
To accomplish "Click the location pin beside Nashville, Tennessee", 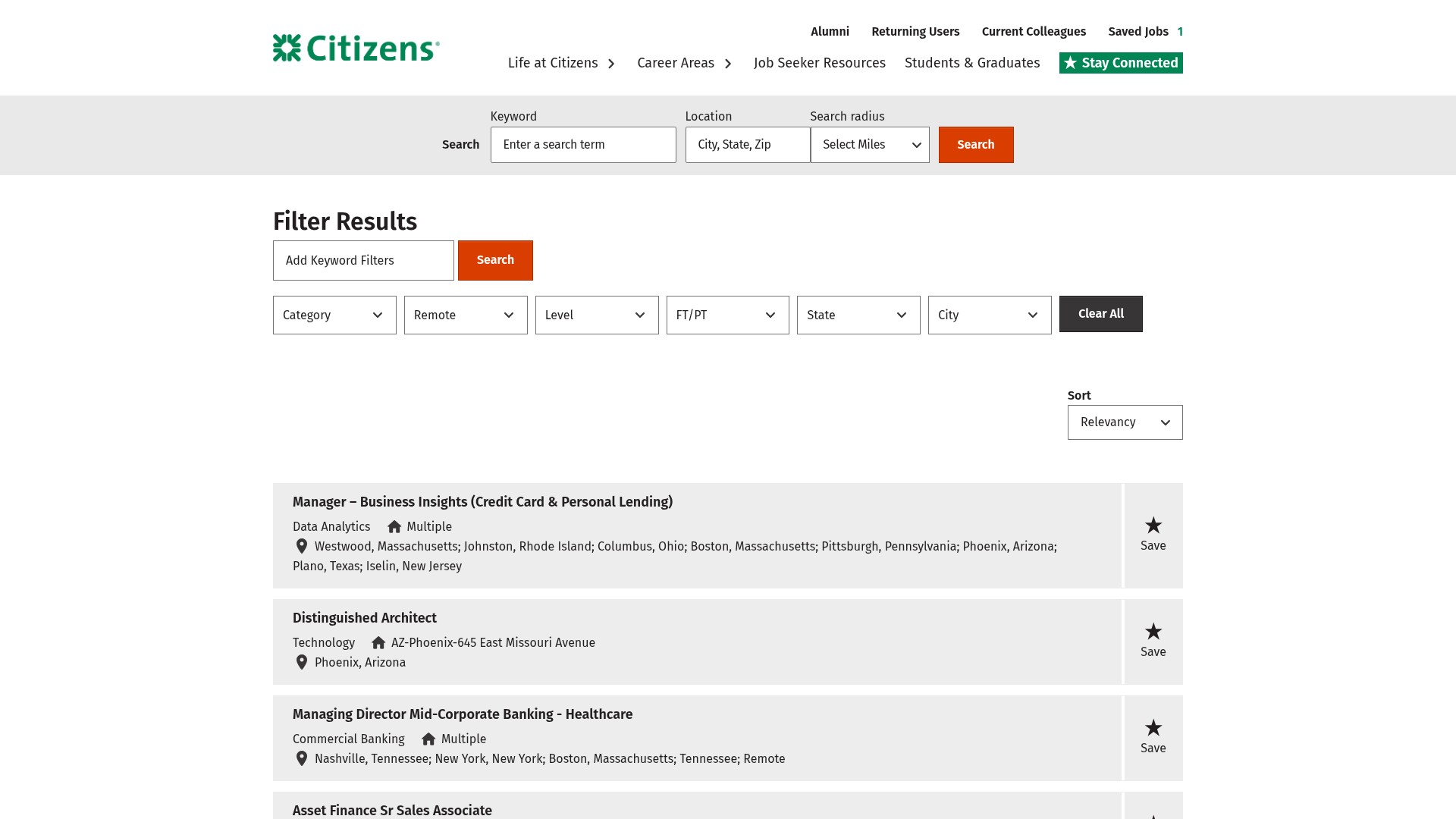I will pyautogui.click(x=302, y=759).
